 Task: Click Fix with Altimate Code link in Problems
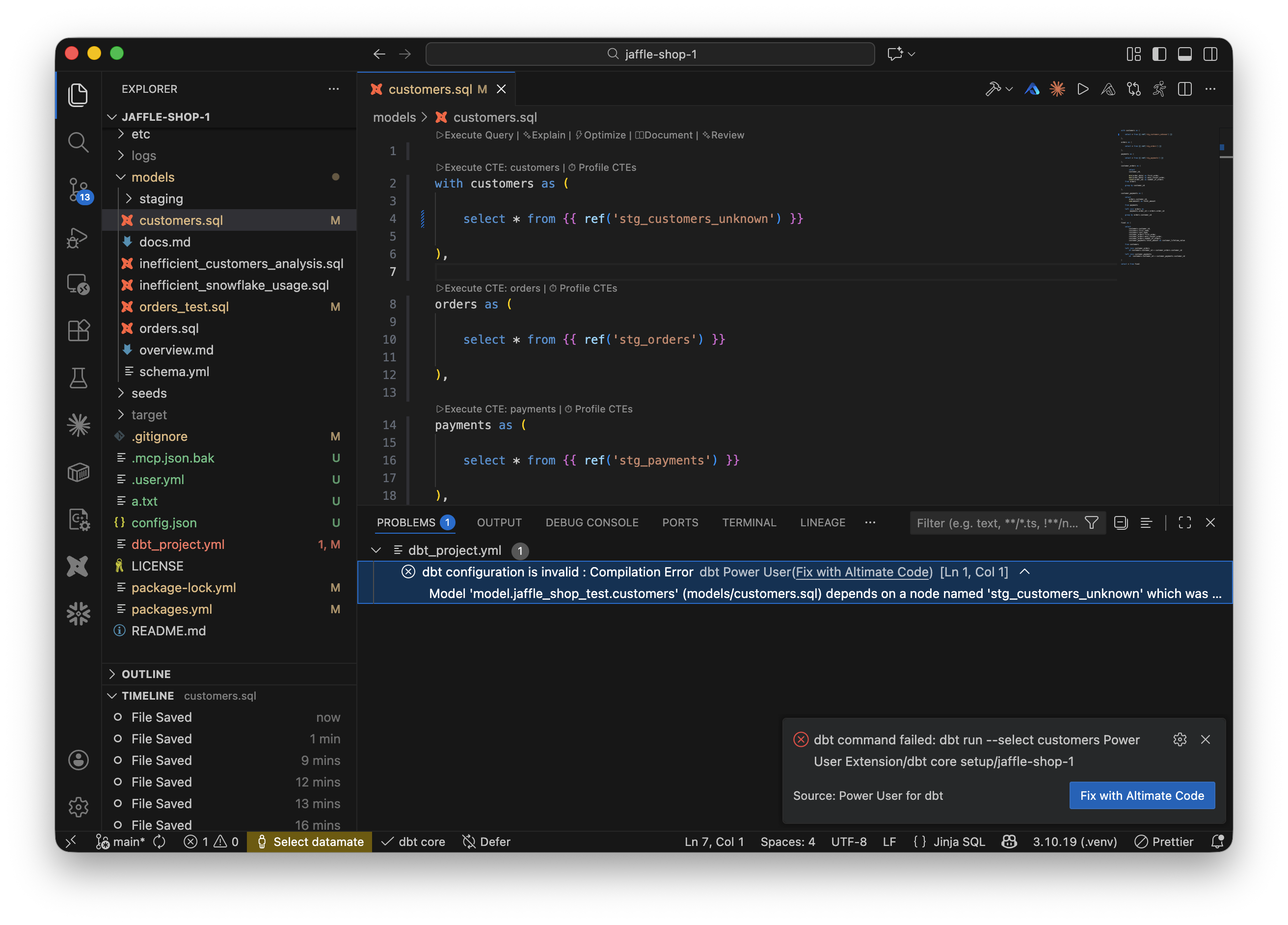coord(862,572)
